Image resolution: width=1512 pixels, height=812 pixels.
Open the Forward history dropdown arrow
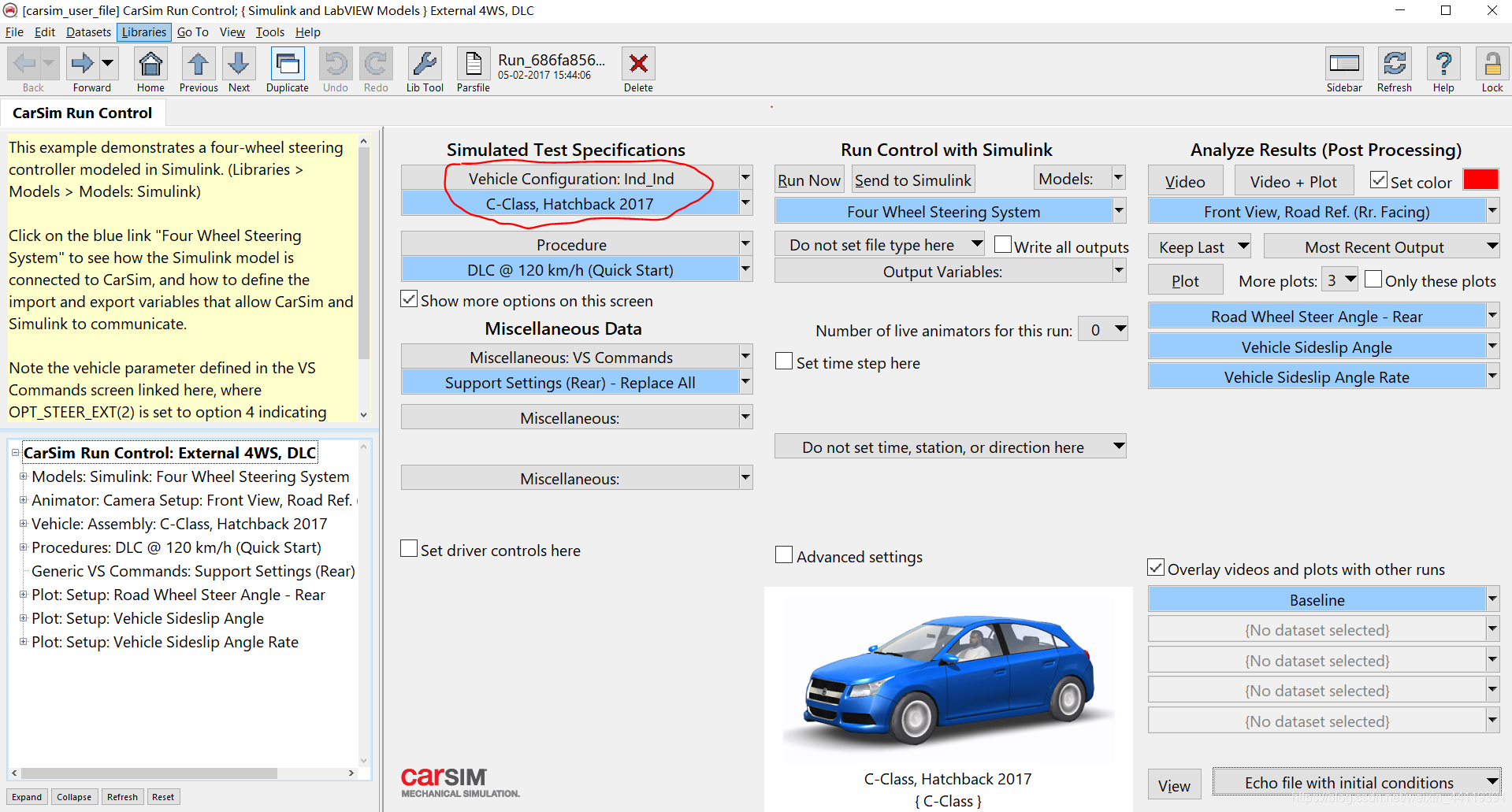pos(108,63)
